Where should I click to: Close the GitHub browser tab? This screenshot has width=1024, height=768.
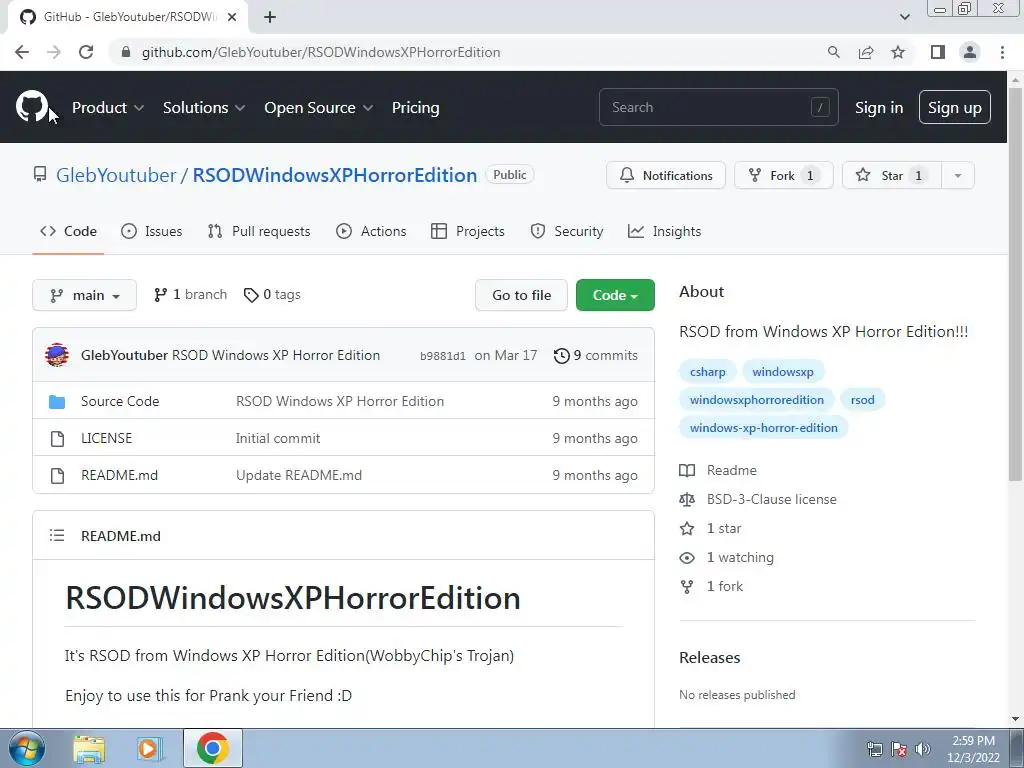tap(232, 17)
